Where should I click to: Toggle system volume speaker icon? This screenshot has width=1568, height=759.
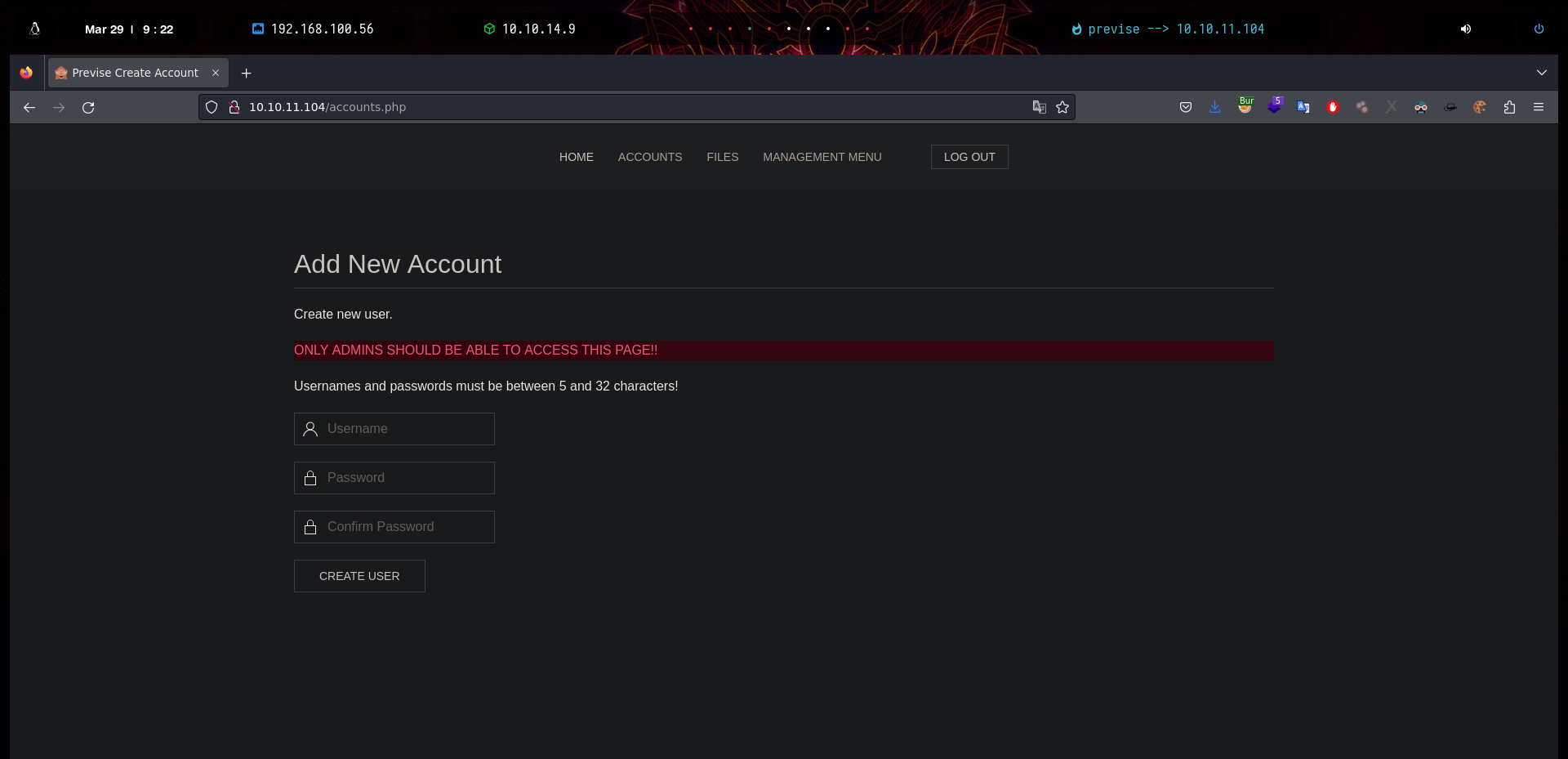[1466, 29]
